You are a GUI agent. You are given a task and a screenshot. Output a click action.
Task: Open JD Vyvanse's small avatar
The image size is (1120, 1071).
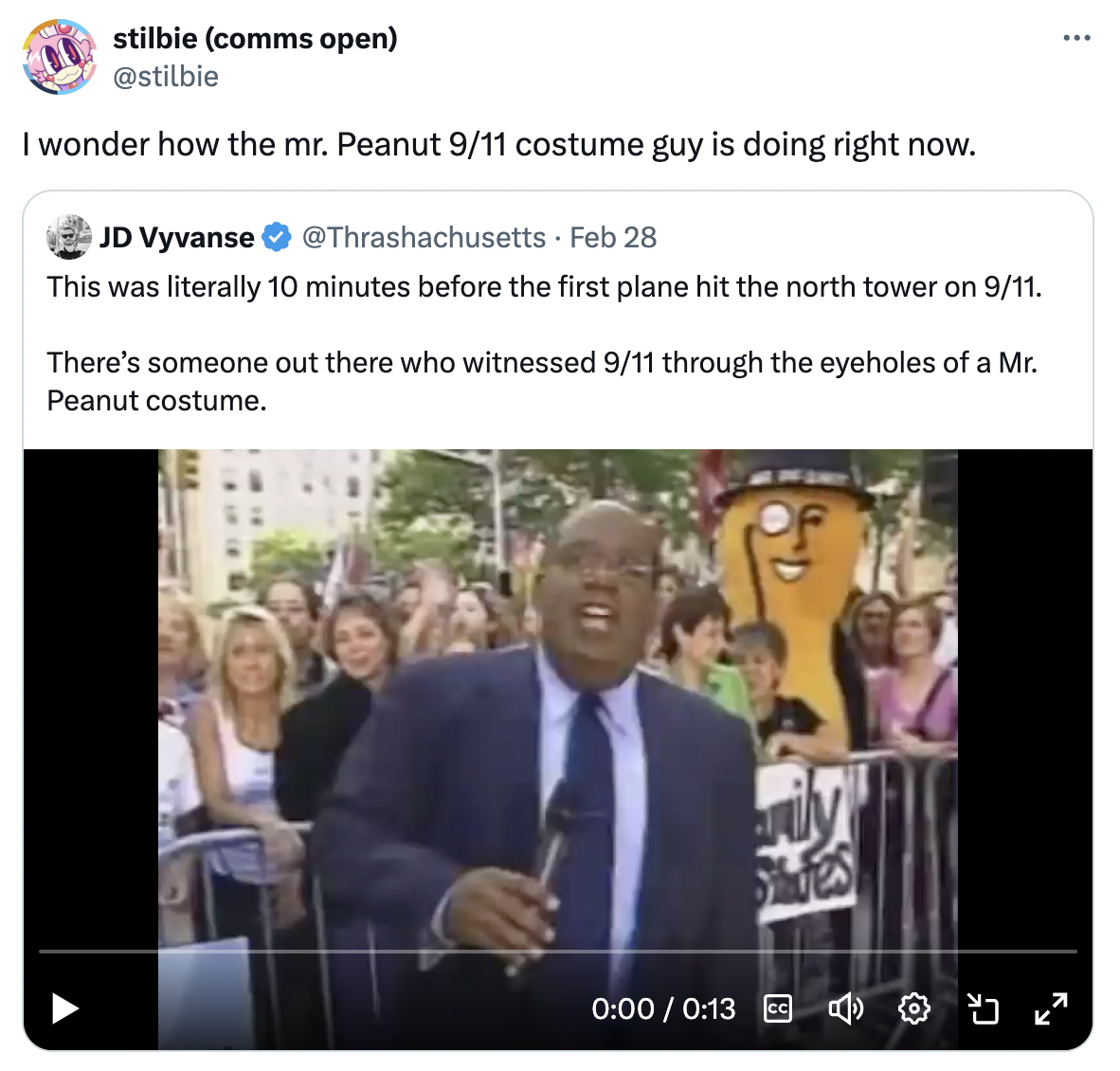click(68, 237)
